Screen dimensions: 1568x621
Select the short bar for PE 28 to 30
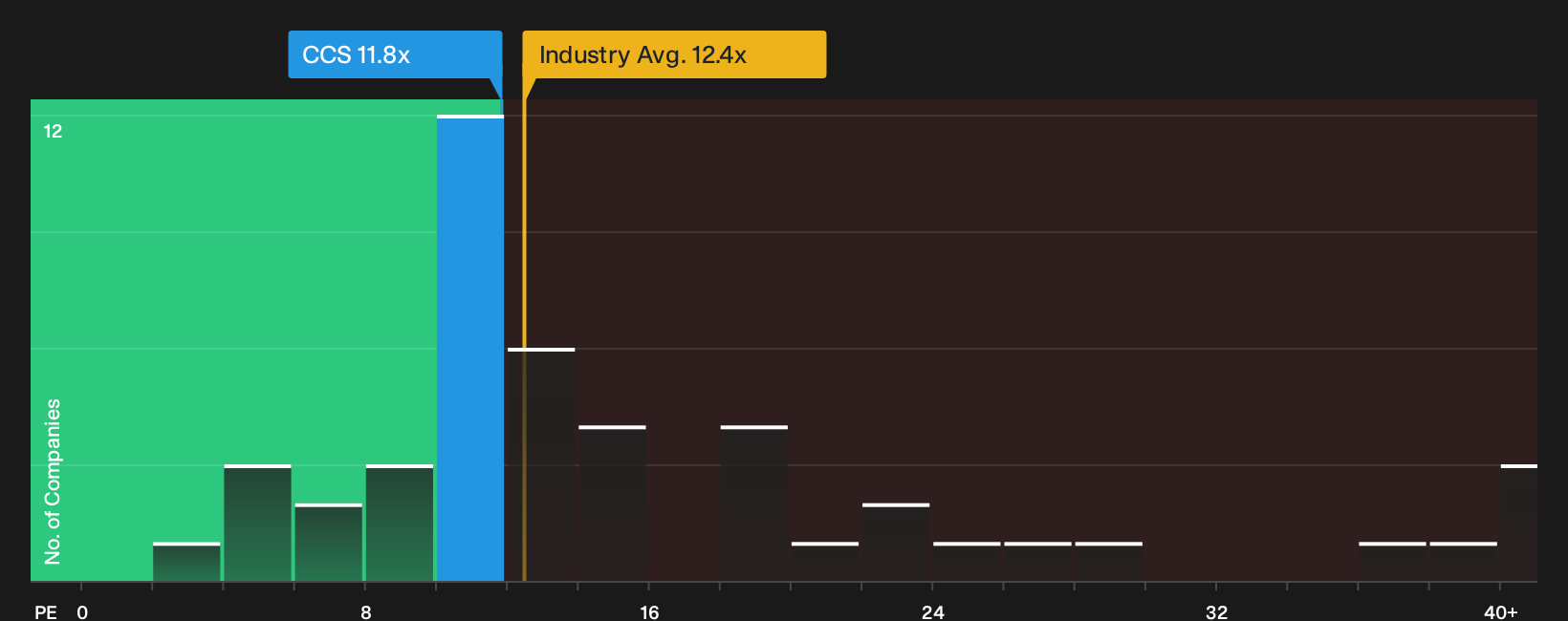click(x=1109, y=562)
